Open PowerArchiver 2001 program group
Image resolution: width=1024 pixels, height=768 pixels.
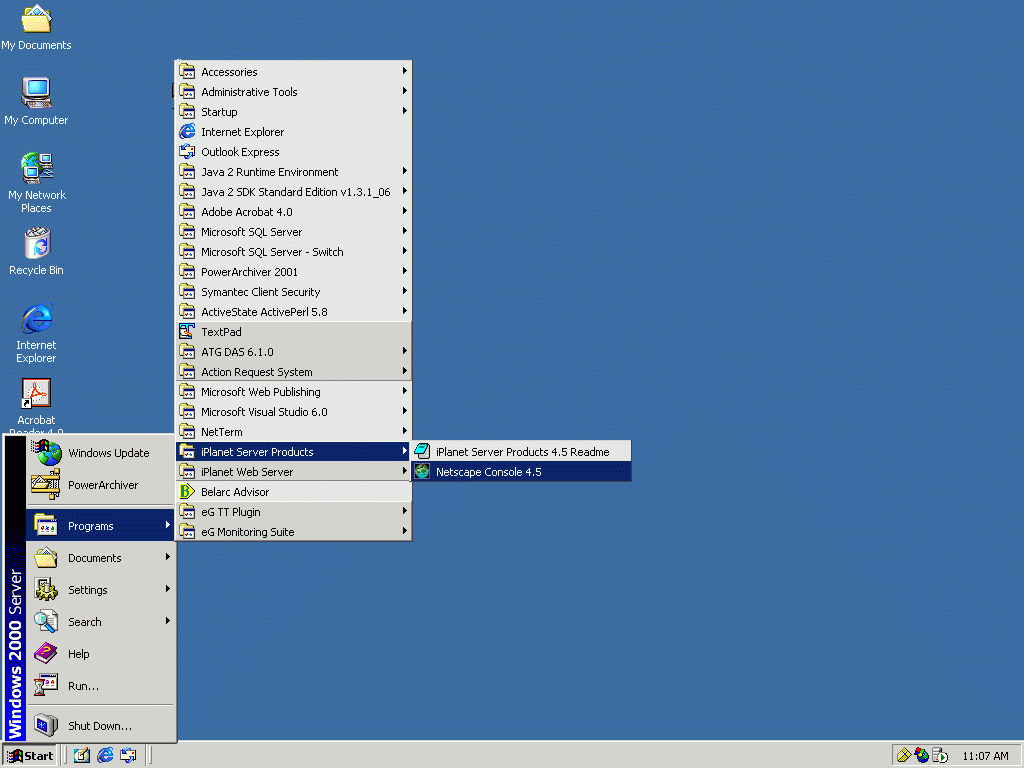pos(293,272)
